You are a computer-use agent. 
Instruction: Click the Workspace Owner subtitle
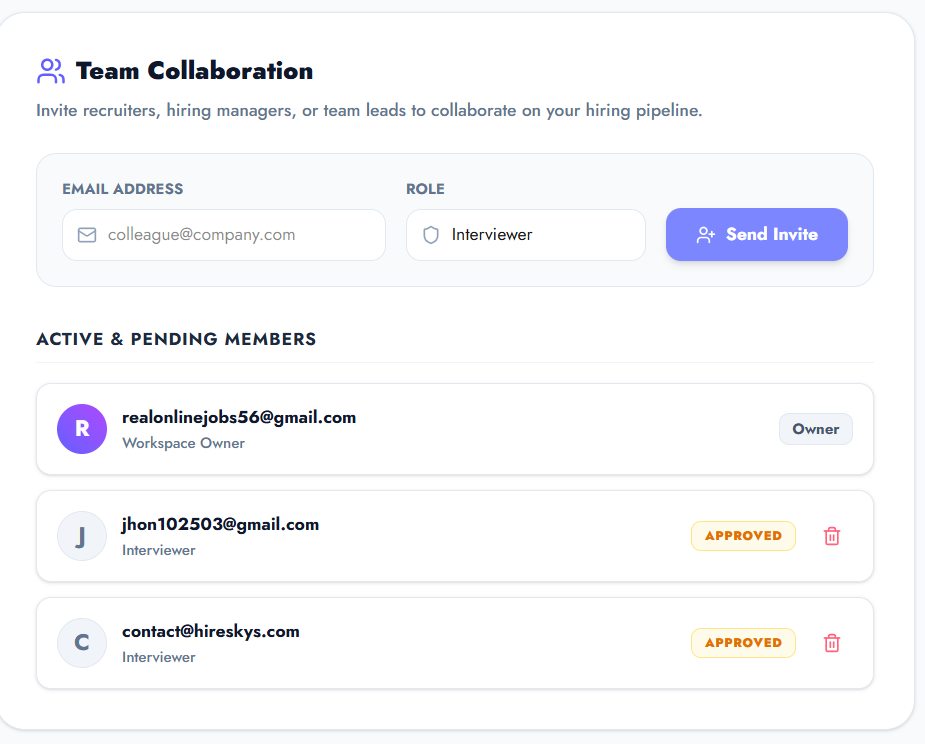pos(183,443)
